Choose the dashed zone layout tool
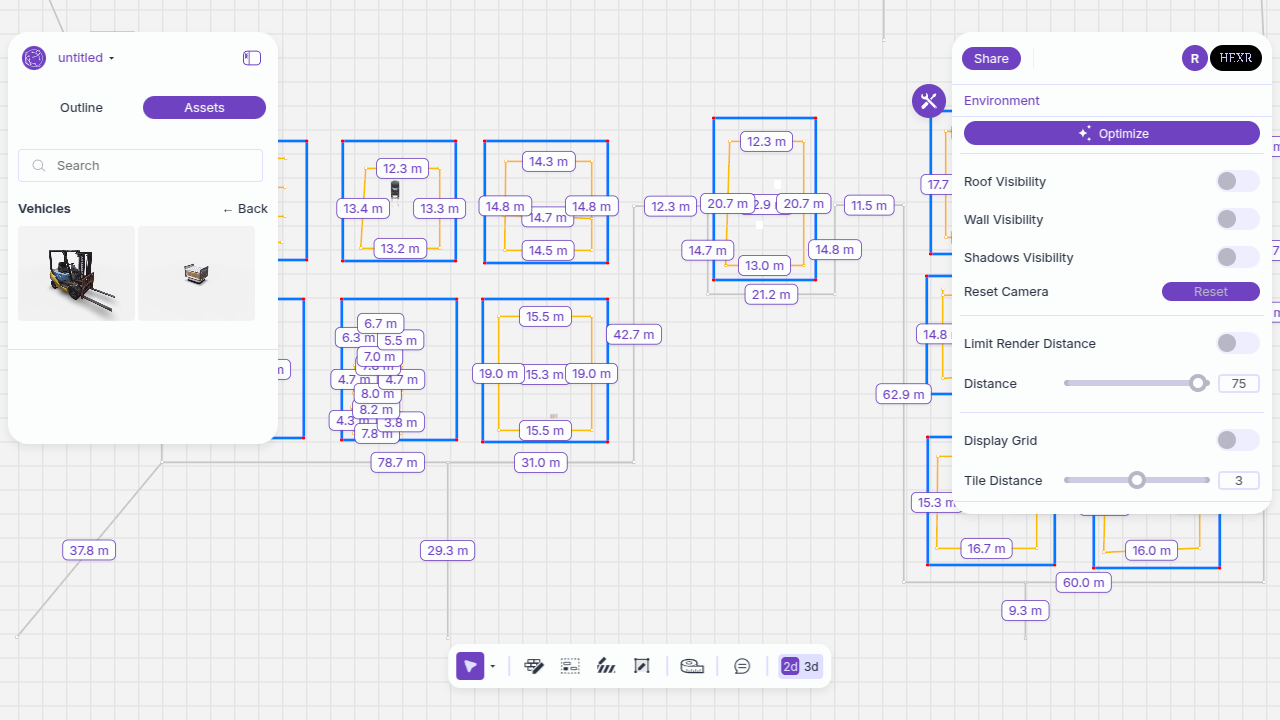 [570, 666]
